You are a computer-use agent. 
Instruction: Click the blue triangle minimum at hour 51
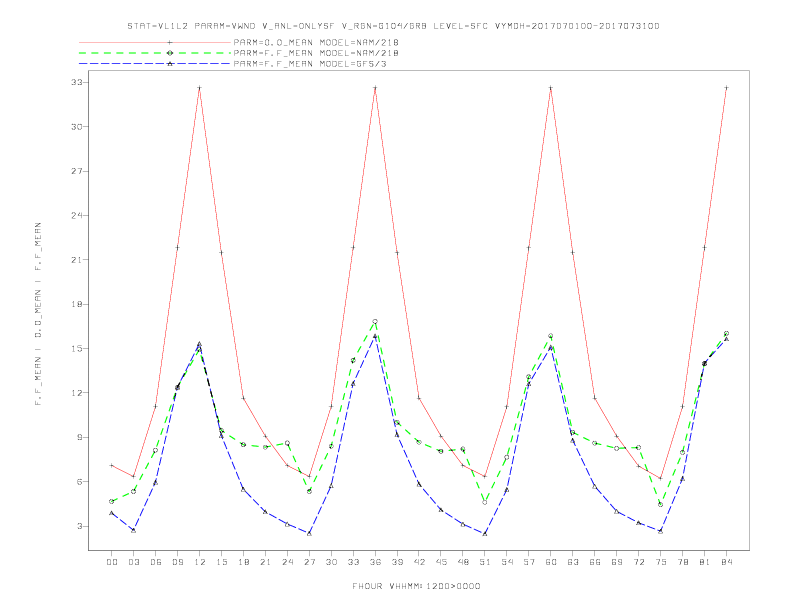tap(485, 533)
